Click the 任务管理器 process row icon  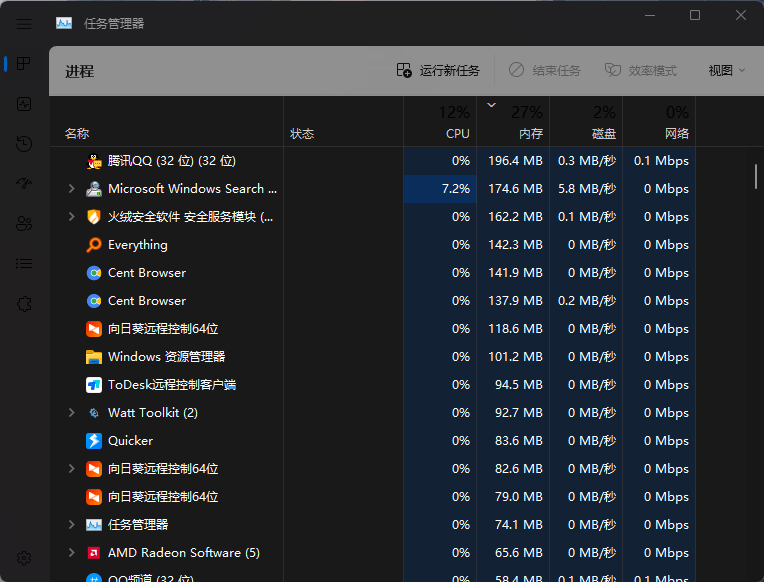[94, 524]
